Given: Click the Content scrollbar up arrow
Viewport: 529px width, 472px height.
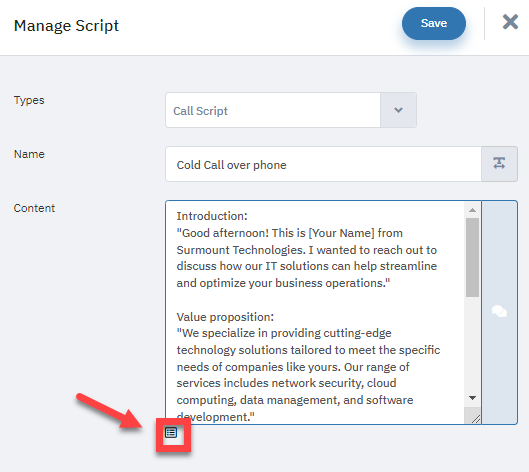Looking at the screenshot, I should point(472,210).
